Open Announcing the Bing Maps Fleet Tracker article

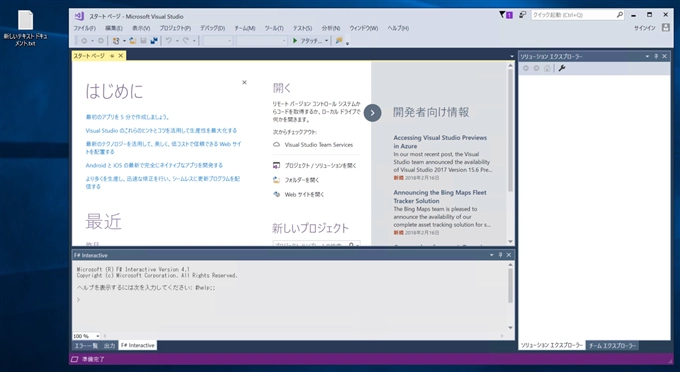(440, 197)
